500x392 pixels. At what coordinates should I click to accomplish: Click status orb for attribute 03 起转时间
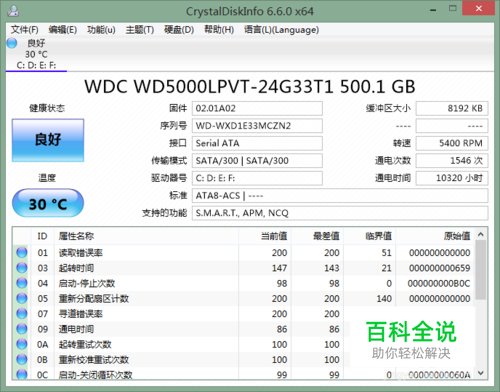click(22, 268)
